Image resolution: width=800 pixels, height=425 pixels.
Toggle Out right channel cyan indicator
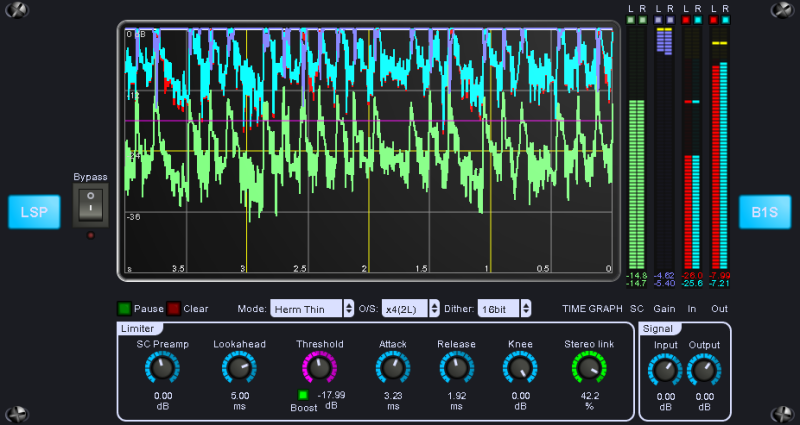click(725, 20)
